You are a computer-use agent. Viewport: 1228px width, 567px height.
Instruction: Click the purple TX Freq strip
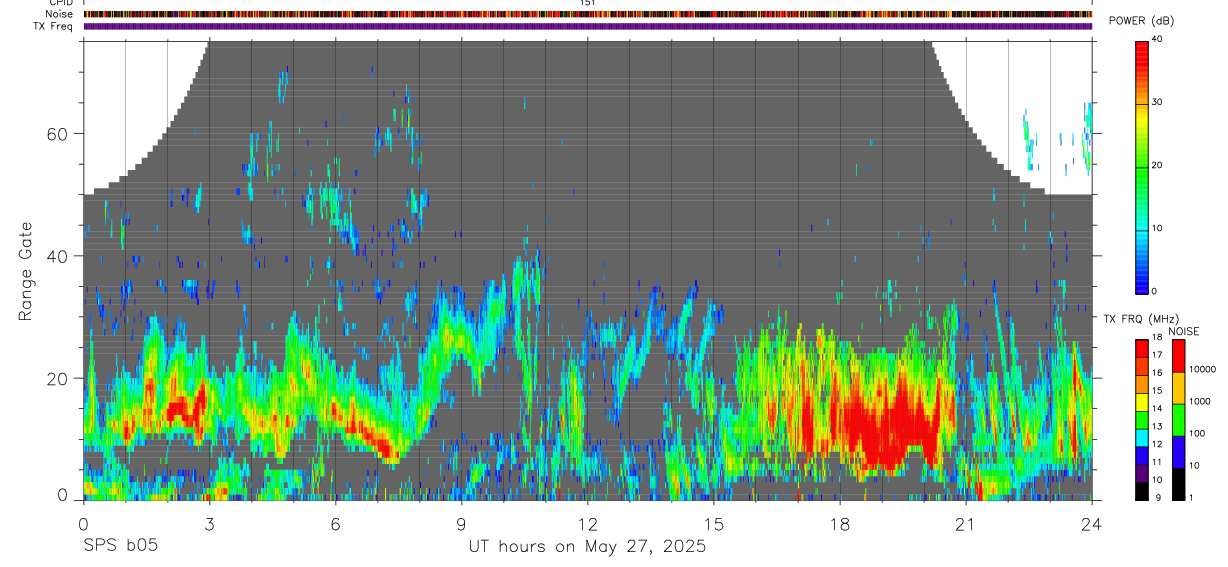point(588,26)
